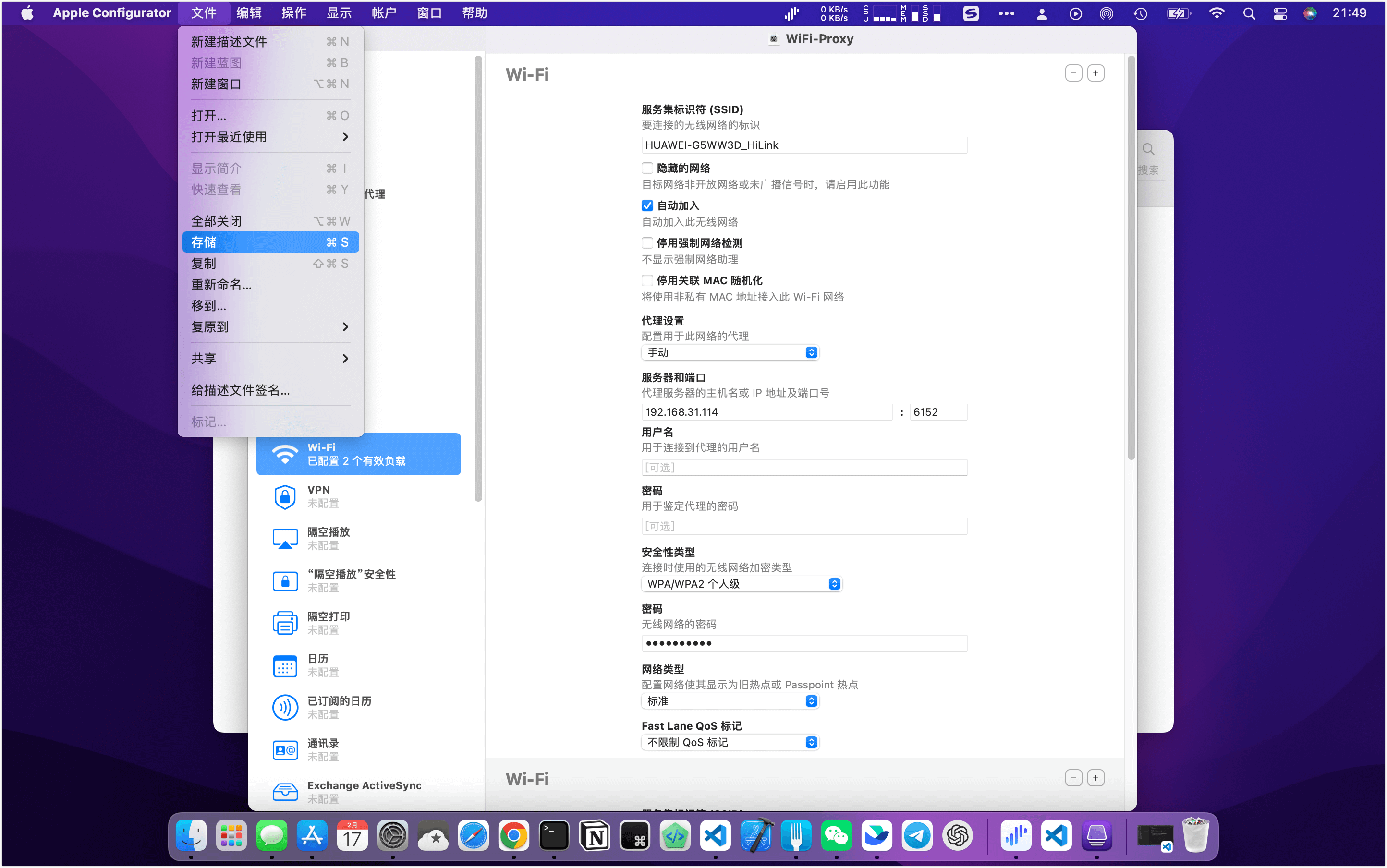The width and height of the screenshot is (1387, 868).
Task: Open the Help (帮助) menu
Action: pyautogui.click(x=474, y=13)
